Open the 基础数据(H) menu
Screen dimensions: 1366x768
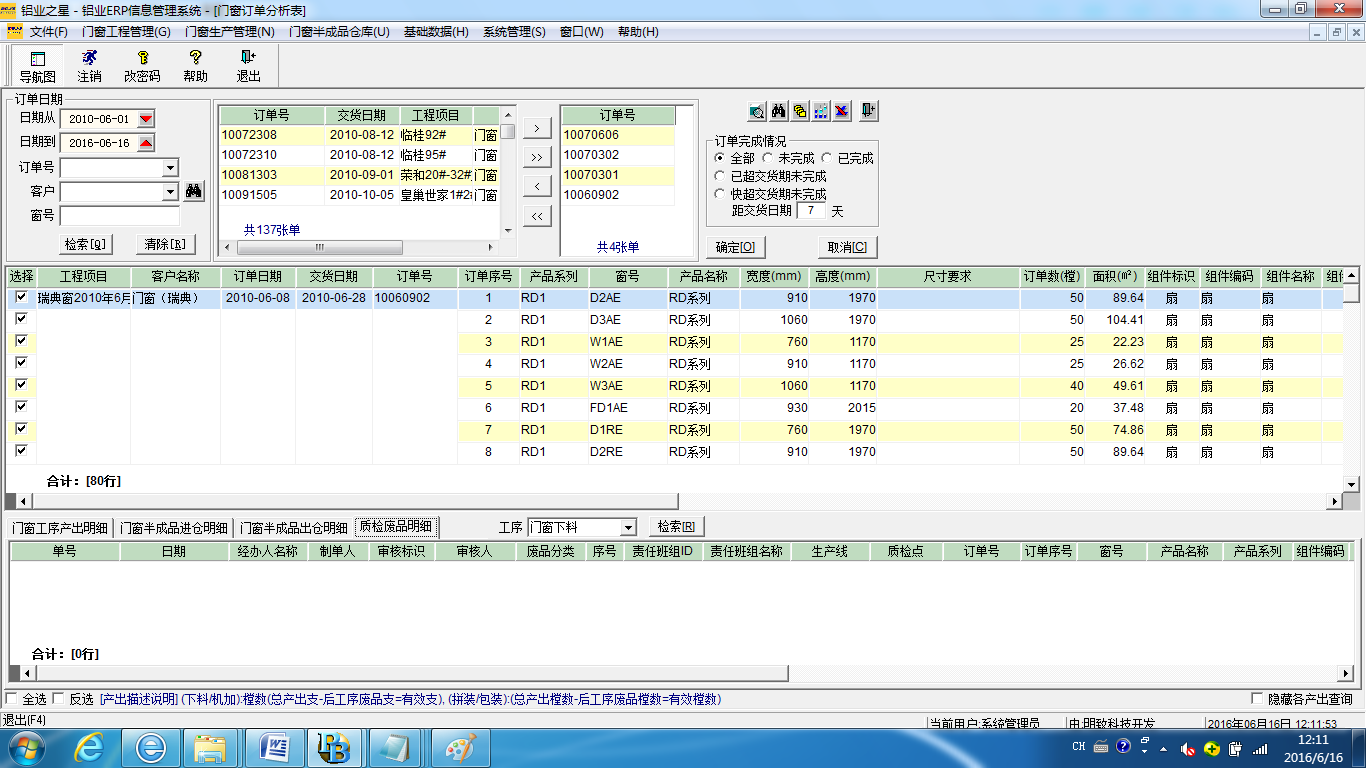coord(436,32)
